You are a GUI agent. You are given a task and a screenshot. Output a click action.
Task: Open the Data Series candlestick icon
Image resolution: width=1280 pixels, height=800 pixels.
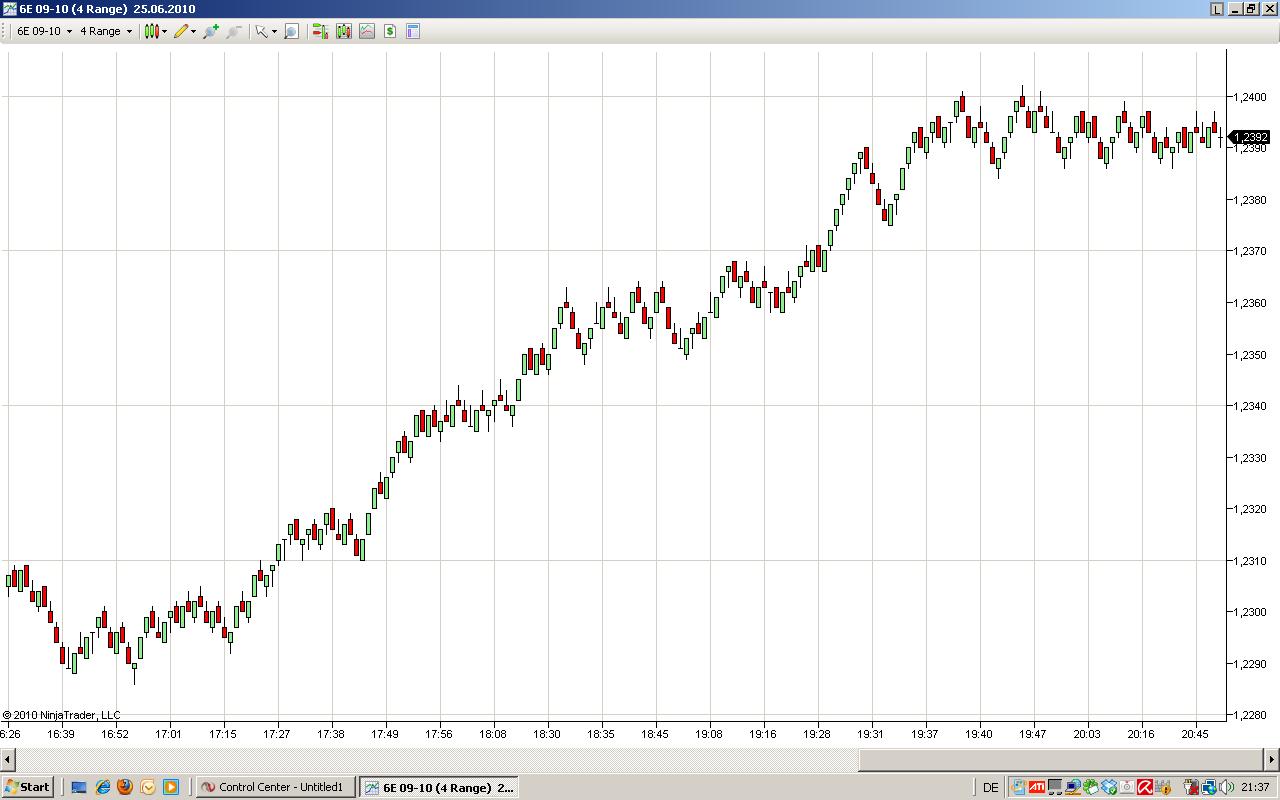pyautogui.click(x=344, y=31)
